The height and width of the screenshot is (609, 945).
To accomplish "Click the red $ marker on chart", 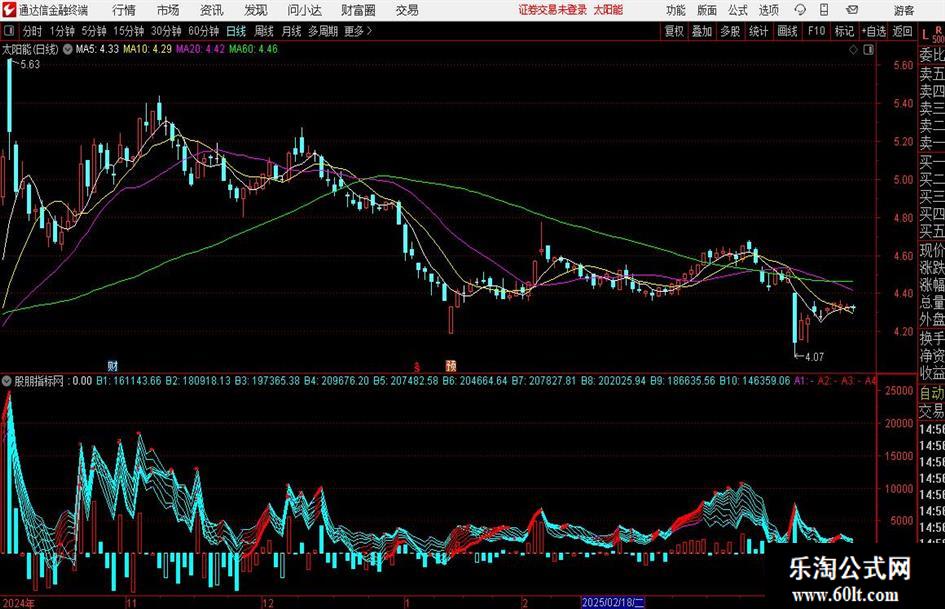I will click(416, 366).
